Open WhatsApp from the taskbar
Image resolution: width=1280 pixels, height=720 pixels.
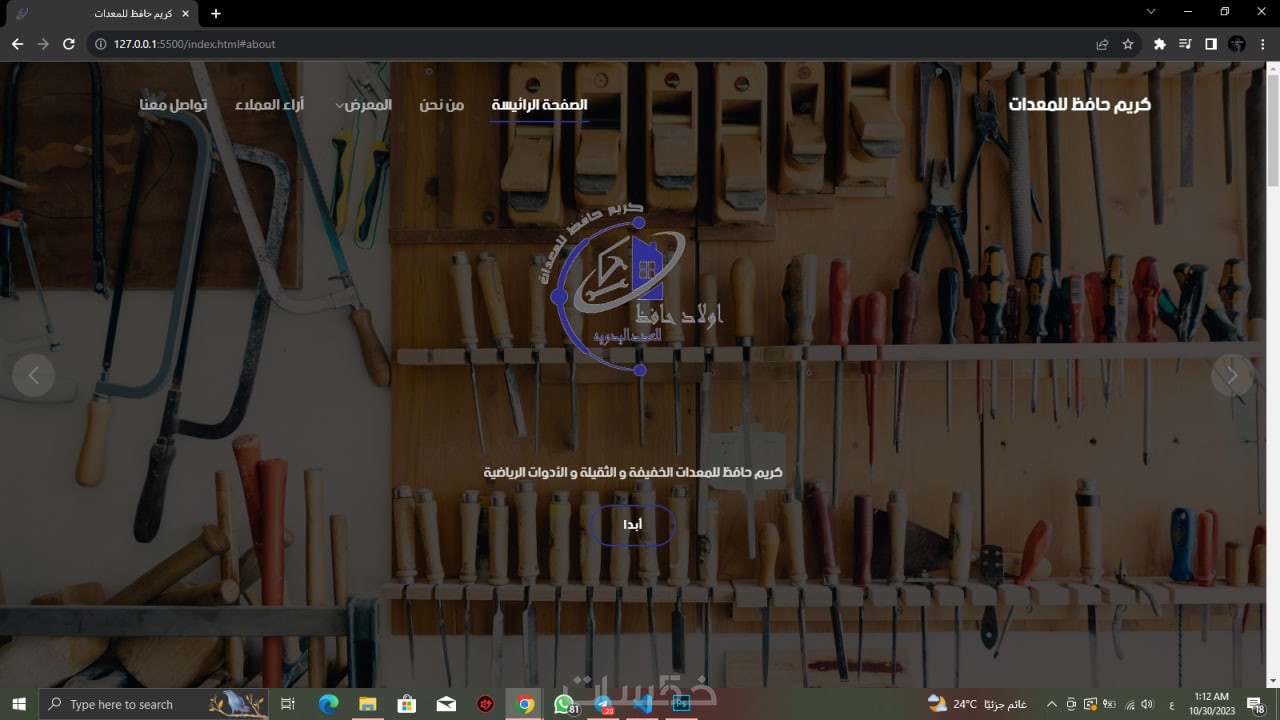click(565, 704)
